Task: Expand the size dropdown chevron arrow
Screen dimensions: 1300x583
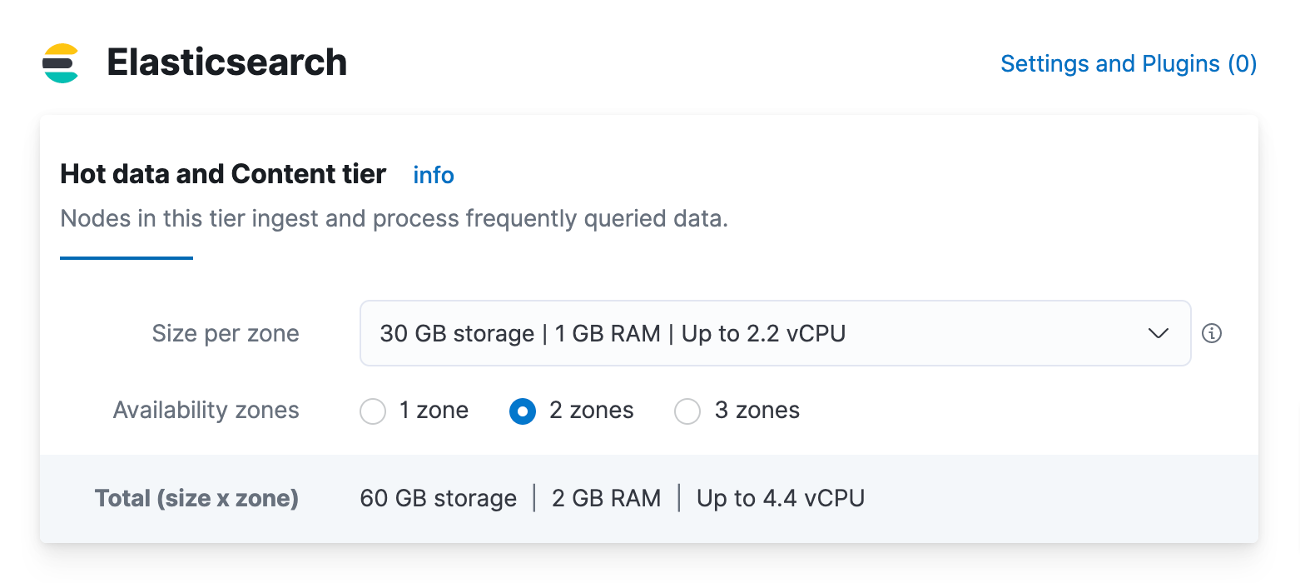Action: 1158,334
